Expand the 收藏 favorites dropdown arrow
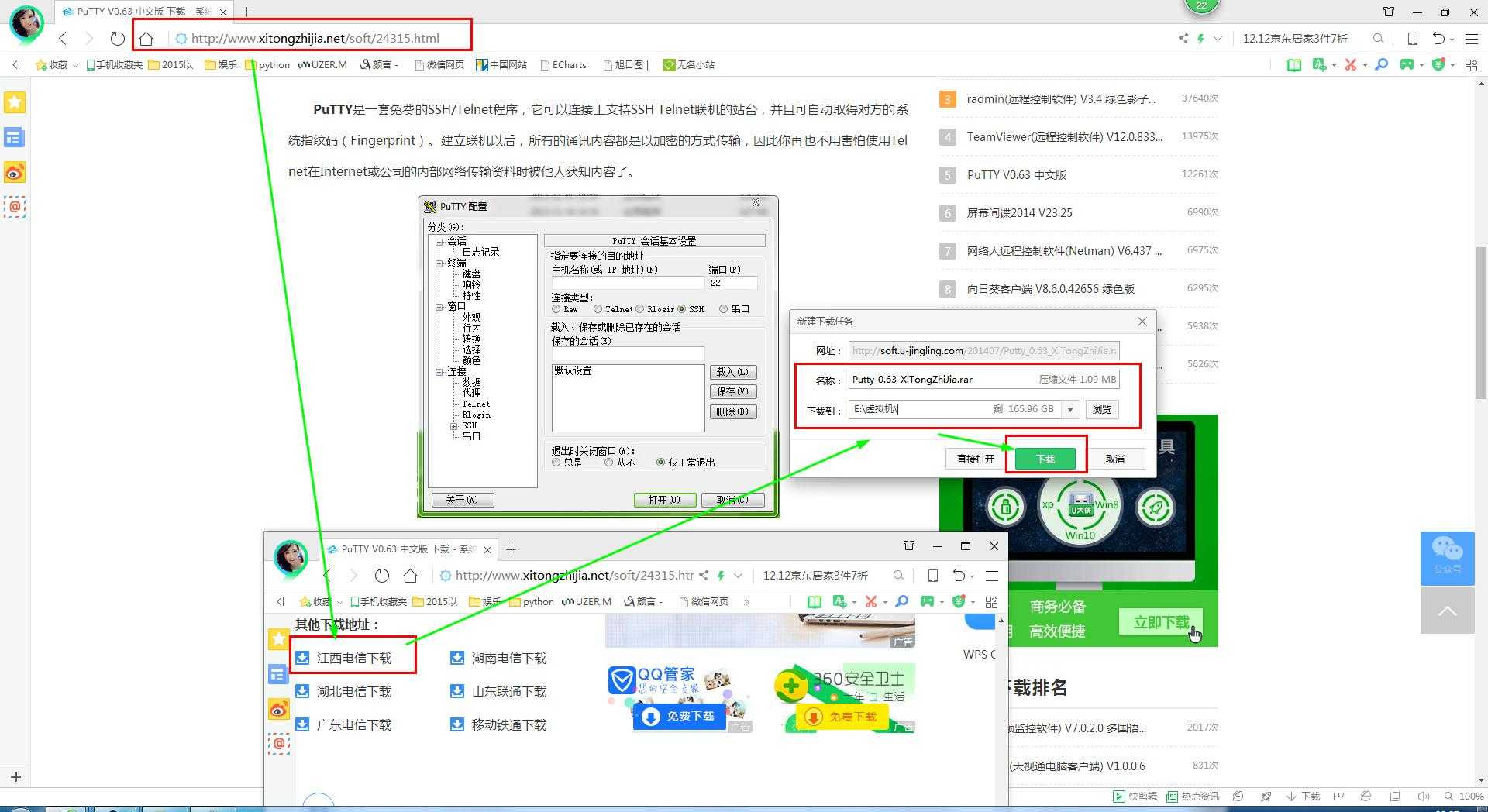1488x812 pixels. pyautogui.click(x=75, y=66)
